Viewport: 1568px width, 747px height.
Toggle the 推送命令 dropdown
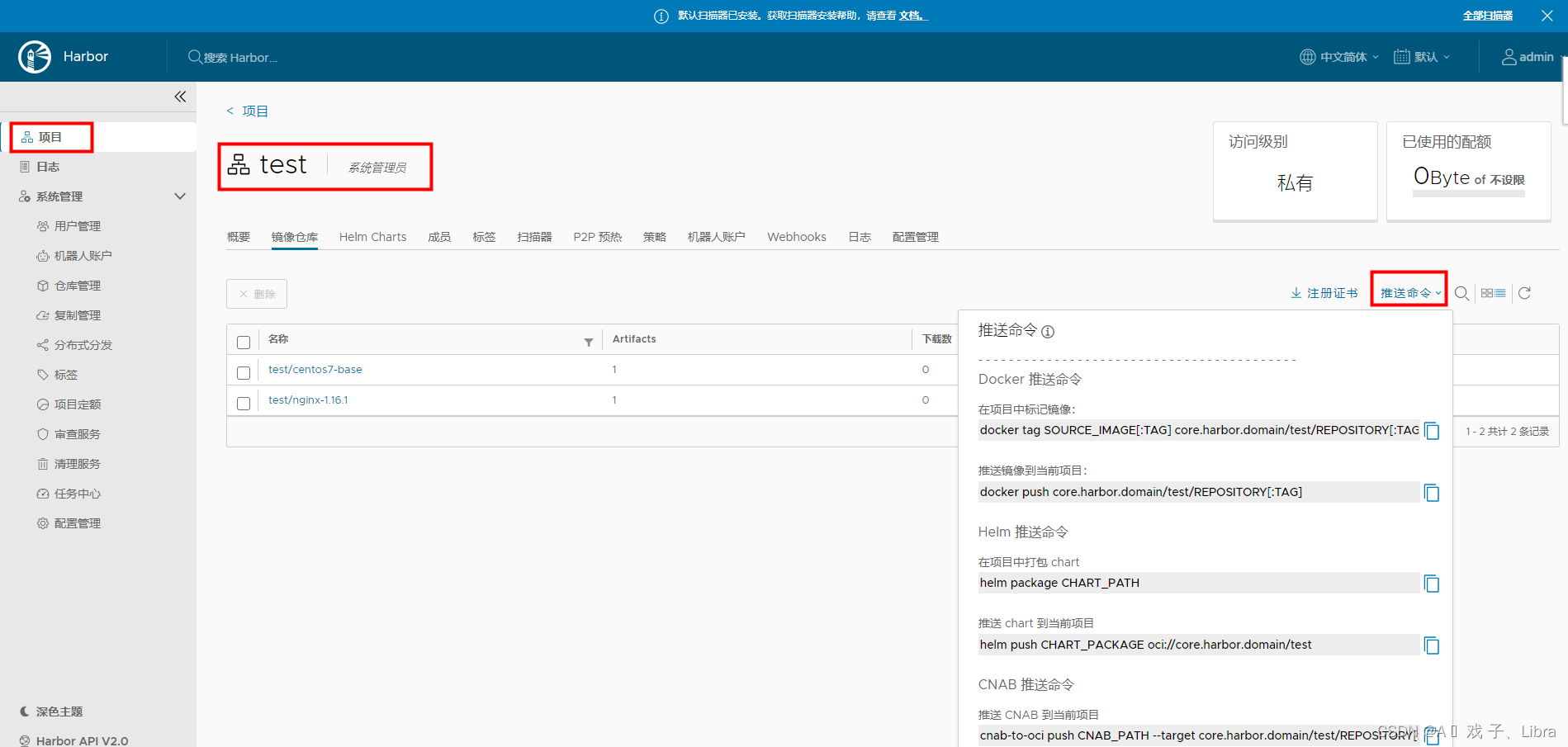[x=1410, y=293]
